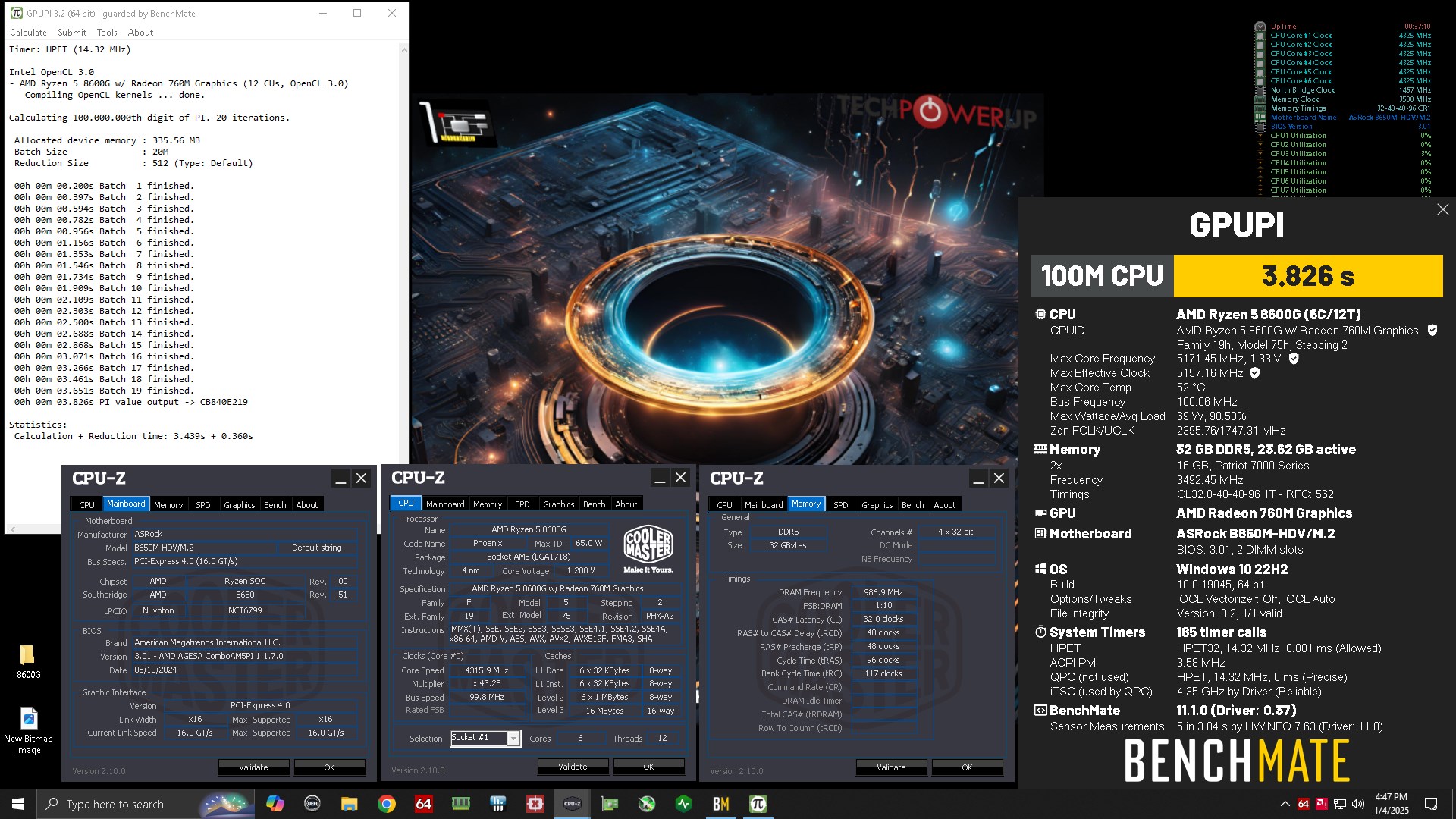The image size is (1456, 819).
Task: Switch to the Bench tab in middle CPU-Z window
Action: (x=594, y=504)
